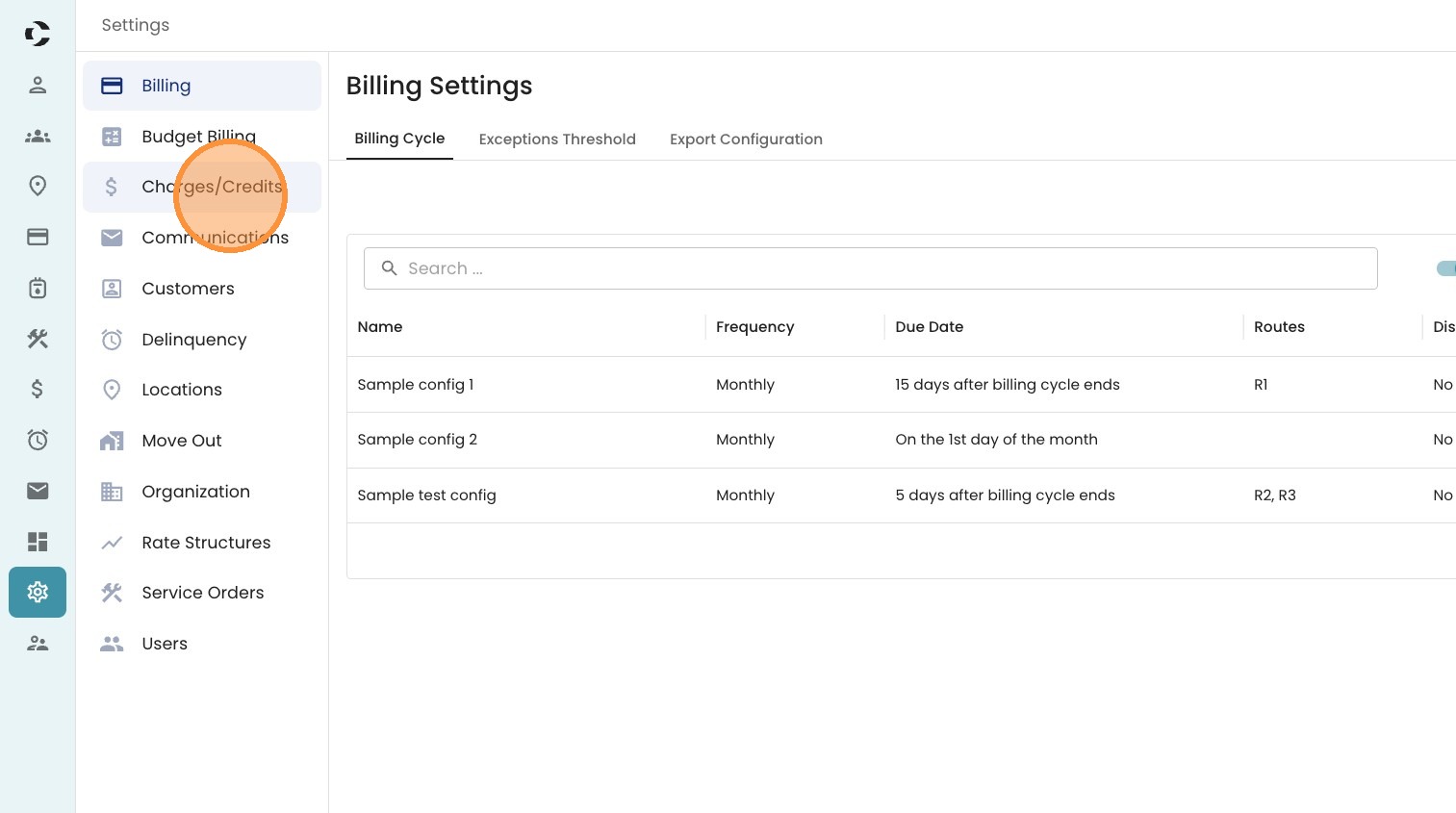Select the Billing Cycle tab
Viewport: 1456px width, 813px height.
coord(399,139)
